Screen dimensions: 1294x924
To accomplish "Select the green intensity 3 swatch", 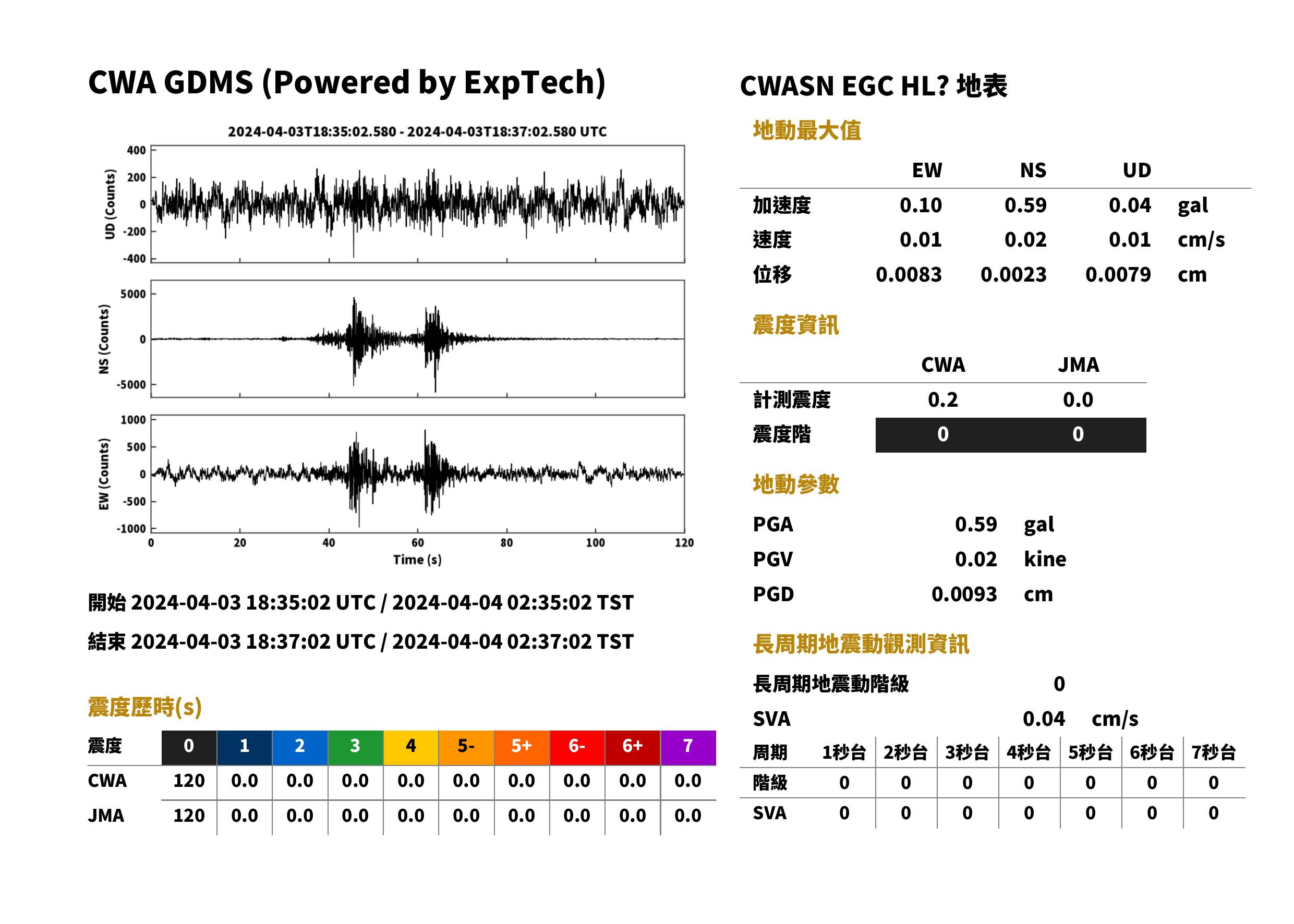I will 355,747.
